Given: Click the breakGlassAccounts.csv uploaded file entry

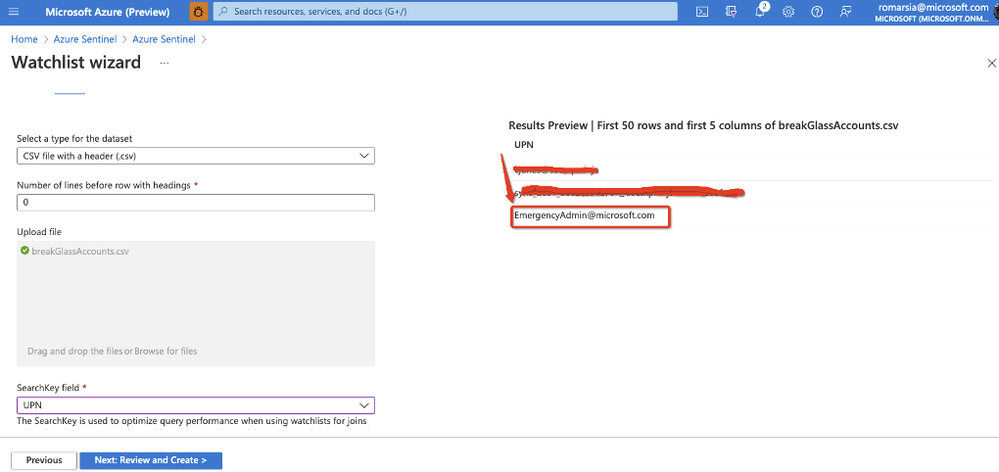Looking at the screenshot, I should 80,251.
